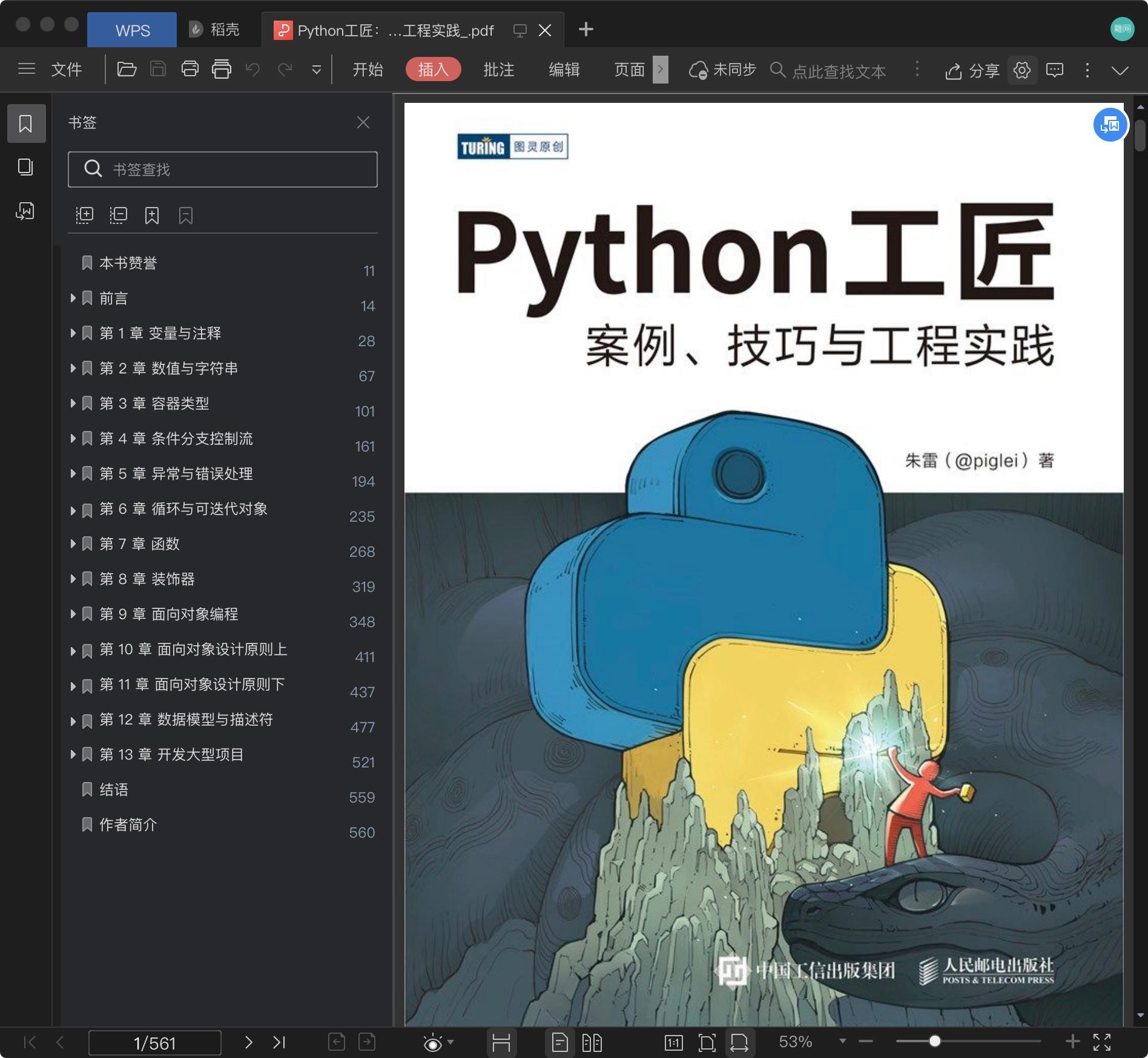
Task: Open more options three dots menu
Action: (1087, 70)
